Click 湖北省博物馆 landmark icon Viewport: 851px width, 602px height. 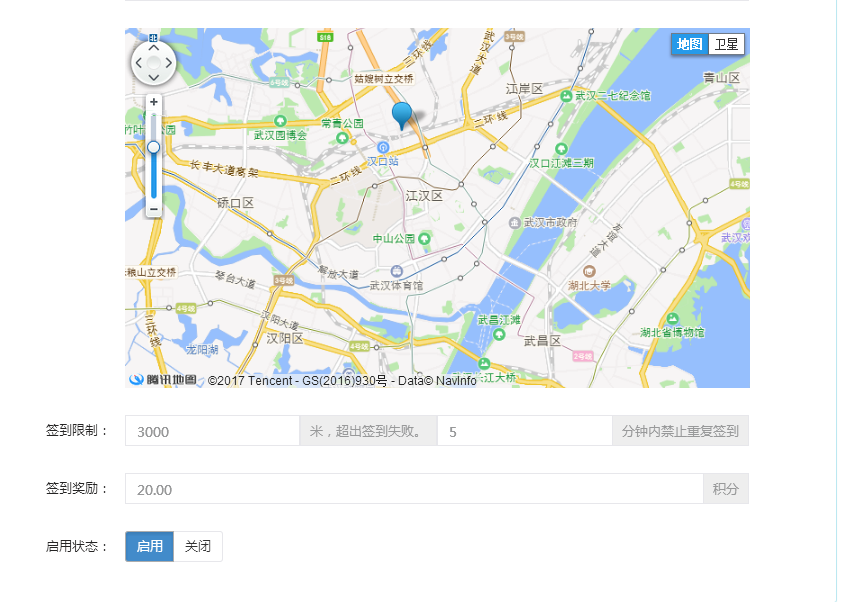coord(672,319)
